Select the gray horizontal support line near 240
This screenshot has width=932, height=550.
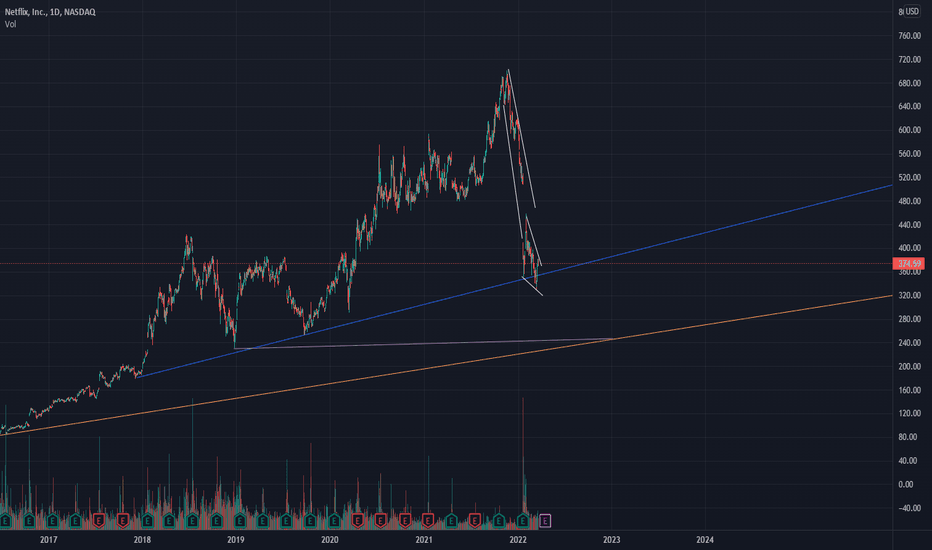pyautogui.click(x=423, y=344)
